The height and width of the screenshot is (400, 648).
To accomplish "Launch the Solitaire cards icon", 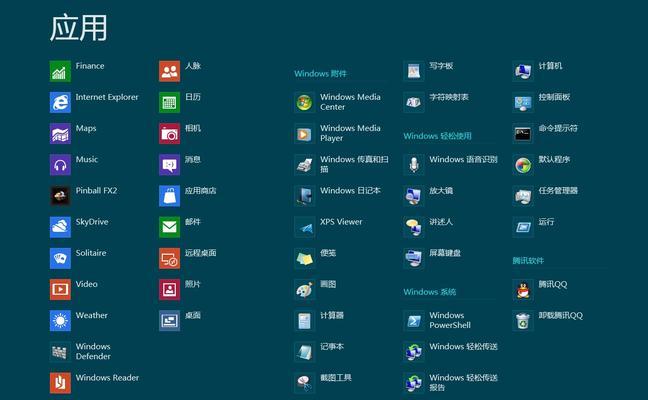I will [60, 258].
